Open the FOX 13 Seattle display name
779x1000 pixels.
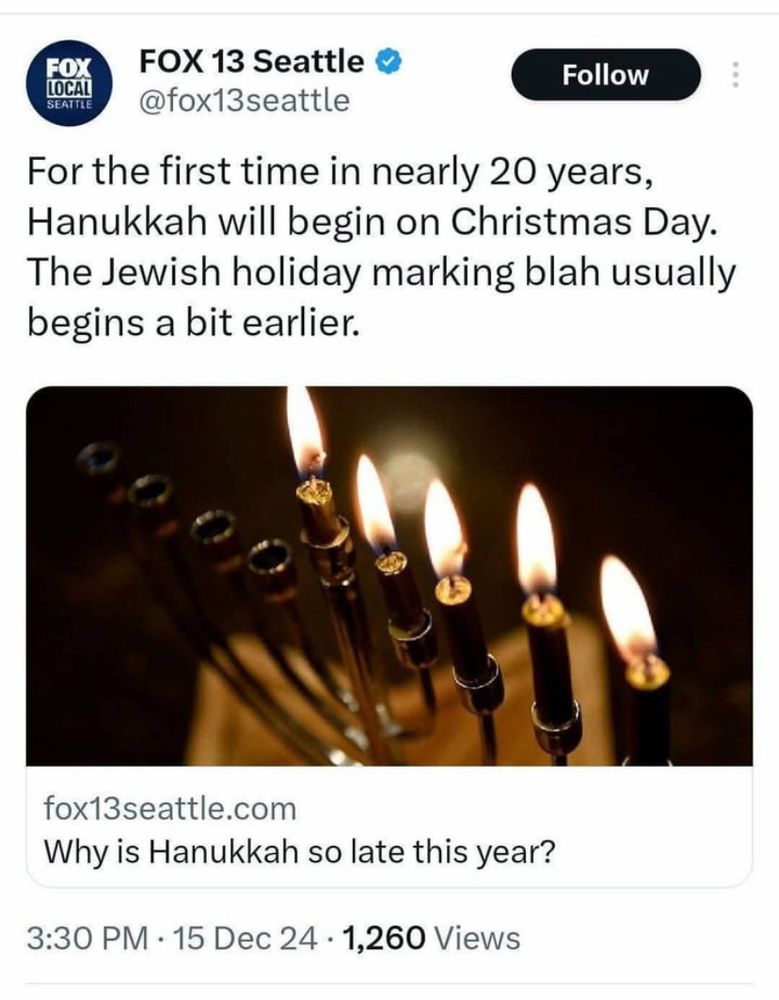click(251, 61)
